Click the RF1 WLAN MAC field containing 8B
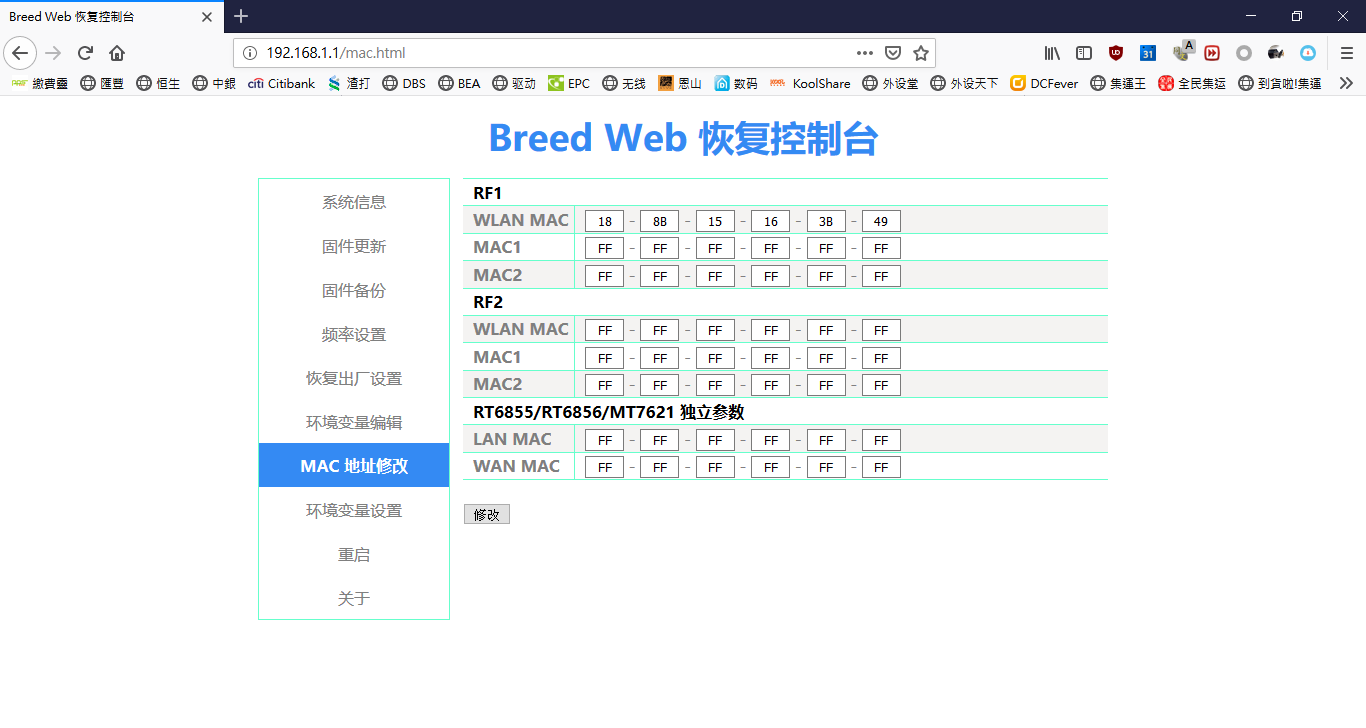Image resolution: width=1366 pixels, height=728 pixels. [x=659, y=221]
